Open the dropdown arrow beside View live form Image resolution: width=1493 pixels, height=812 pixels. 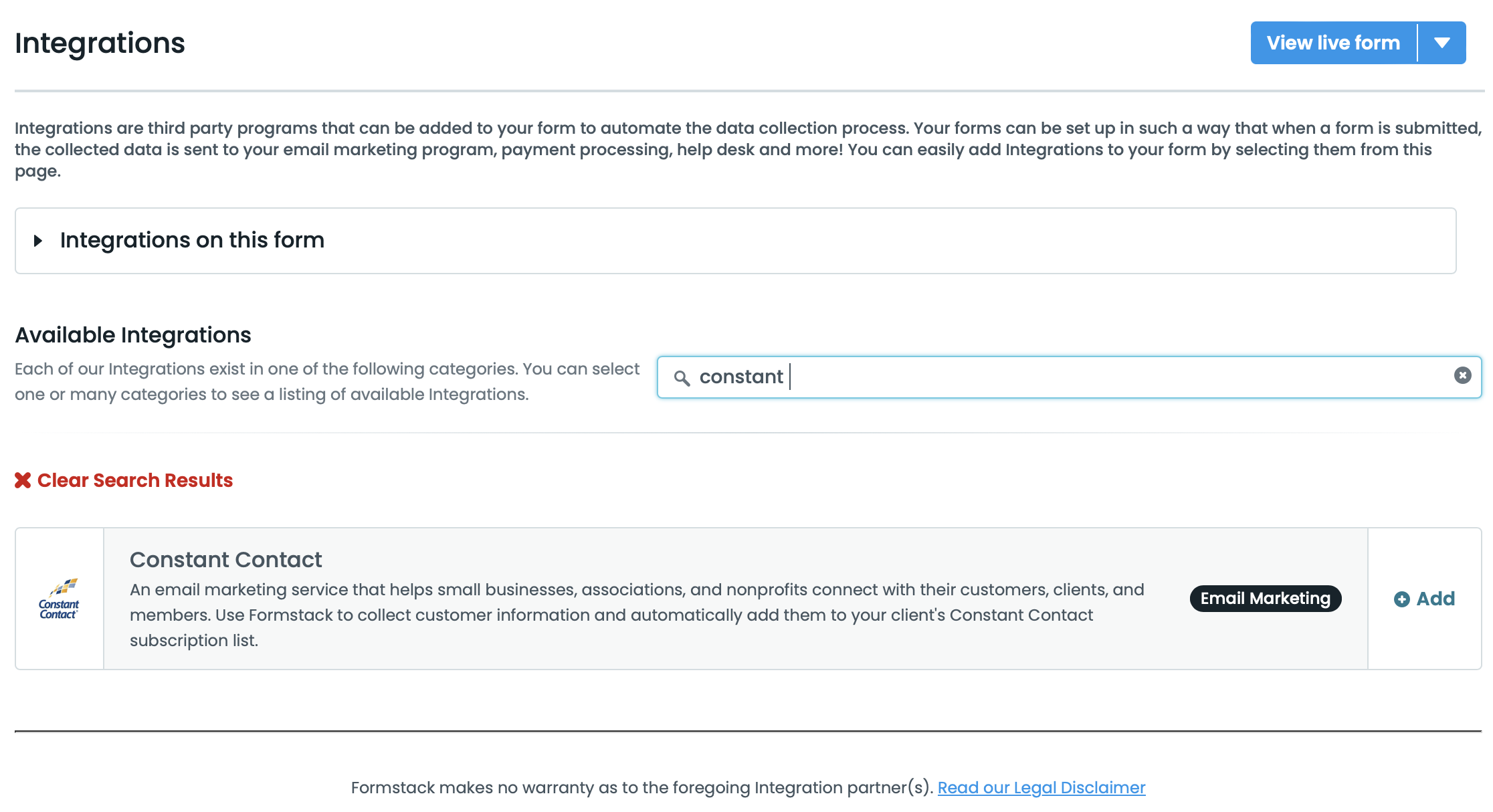pyautogui.click(x=1442, y=43)
